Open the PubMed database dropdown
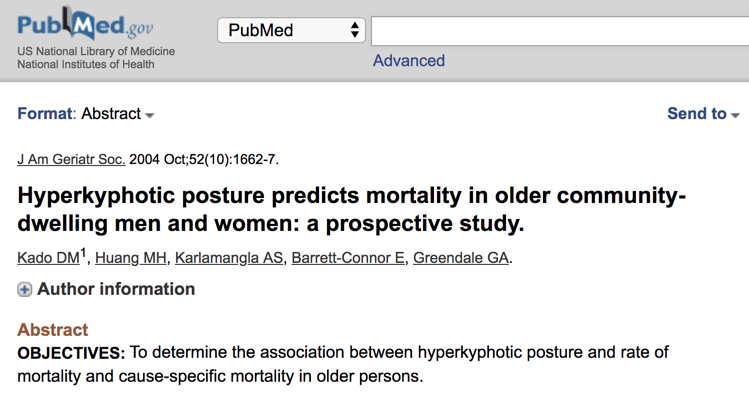 [291, 30]
